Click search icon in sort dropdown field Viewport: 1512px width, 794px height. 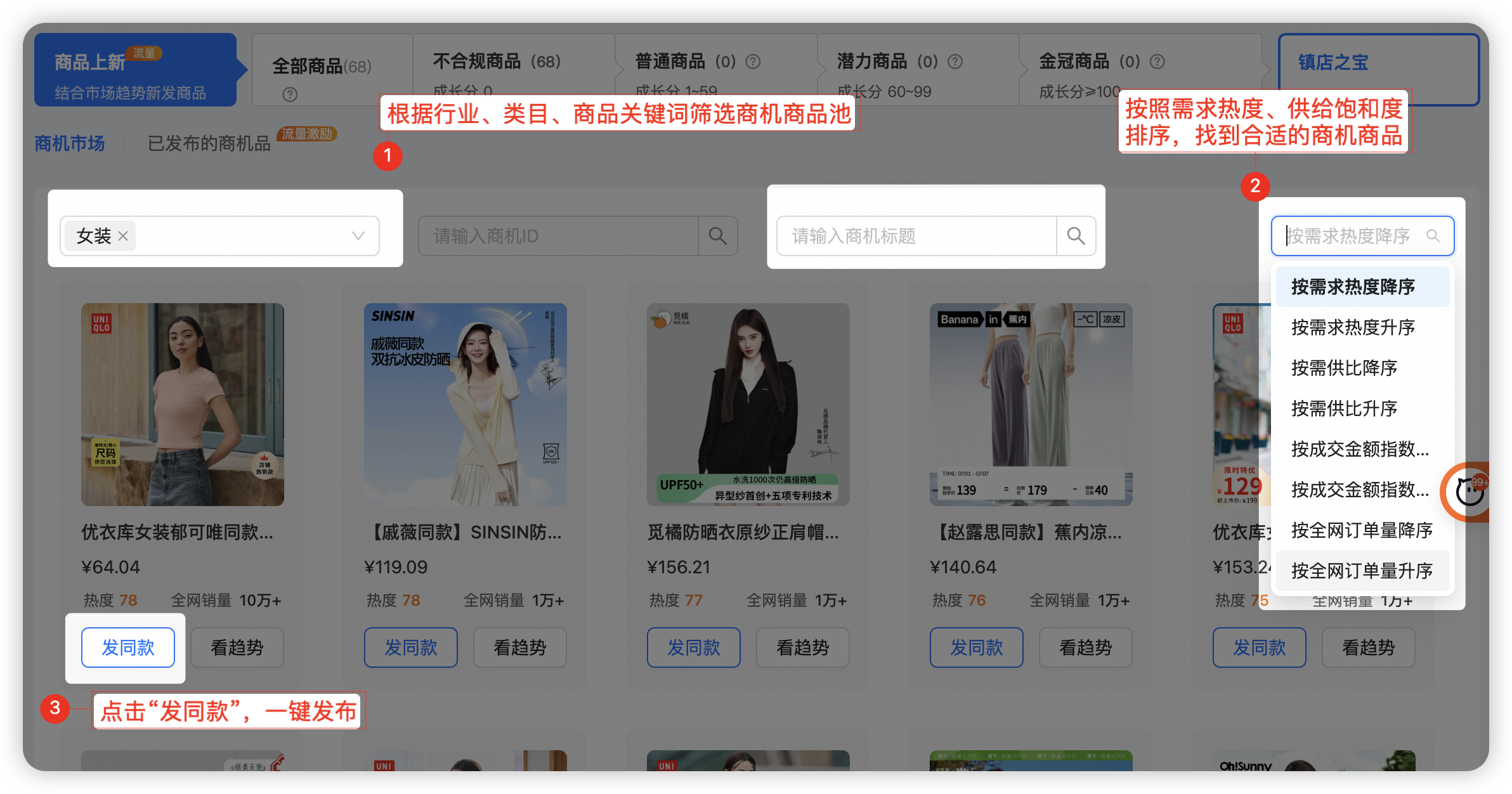[1433, 236]
